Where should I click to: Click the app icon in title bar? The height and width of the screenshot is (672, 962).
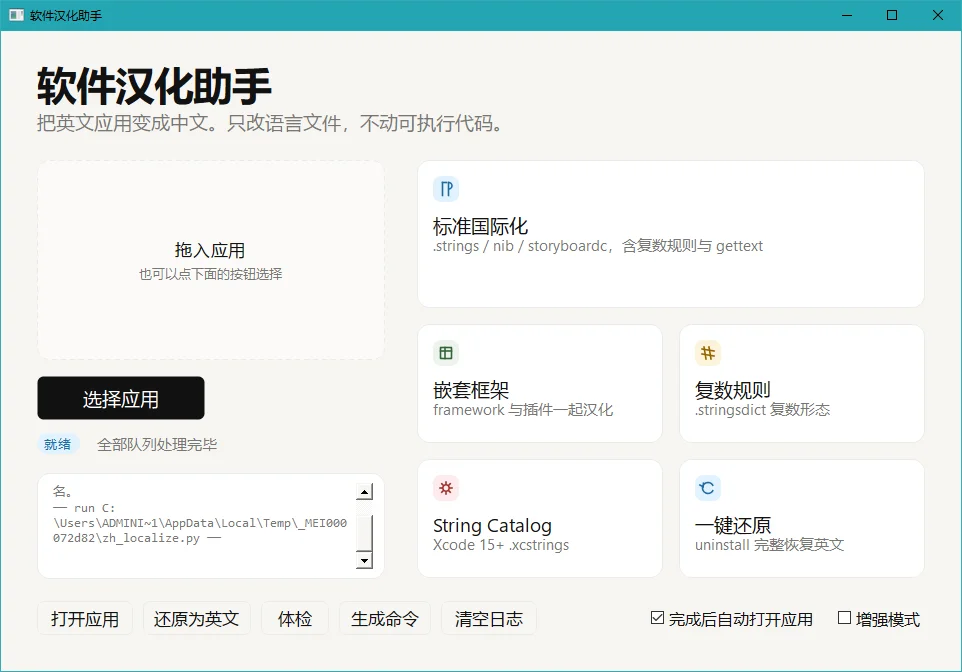pos(17,15)
